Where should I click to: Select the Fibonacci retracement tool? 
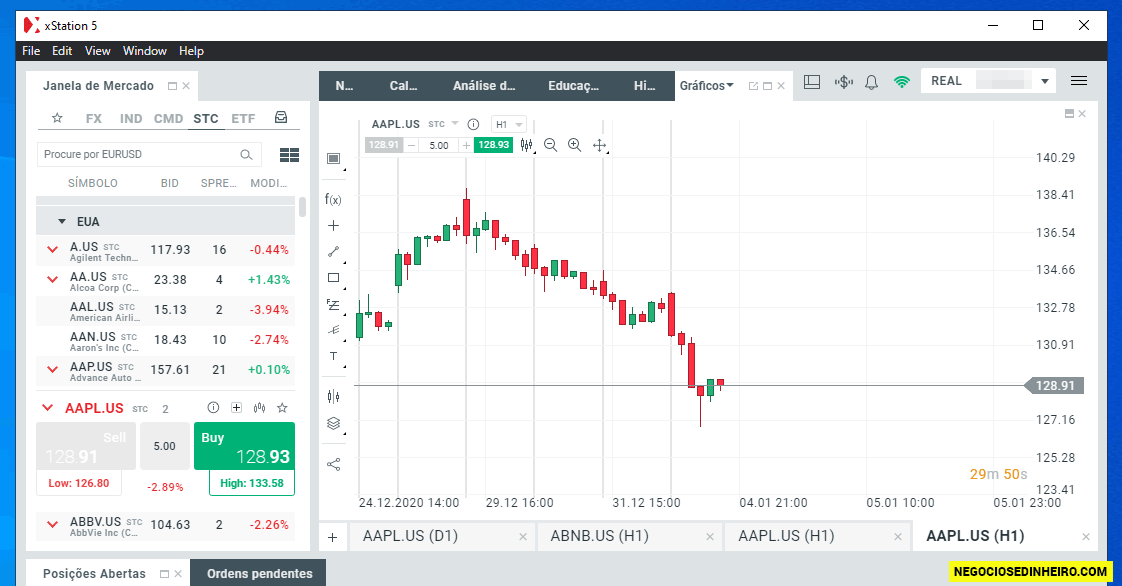coord(333,304)
